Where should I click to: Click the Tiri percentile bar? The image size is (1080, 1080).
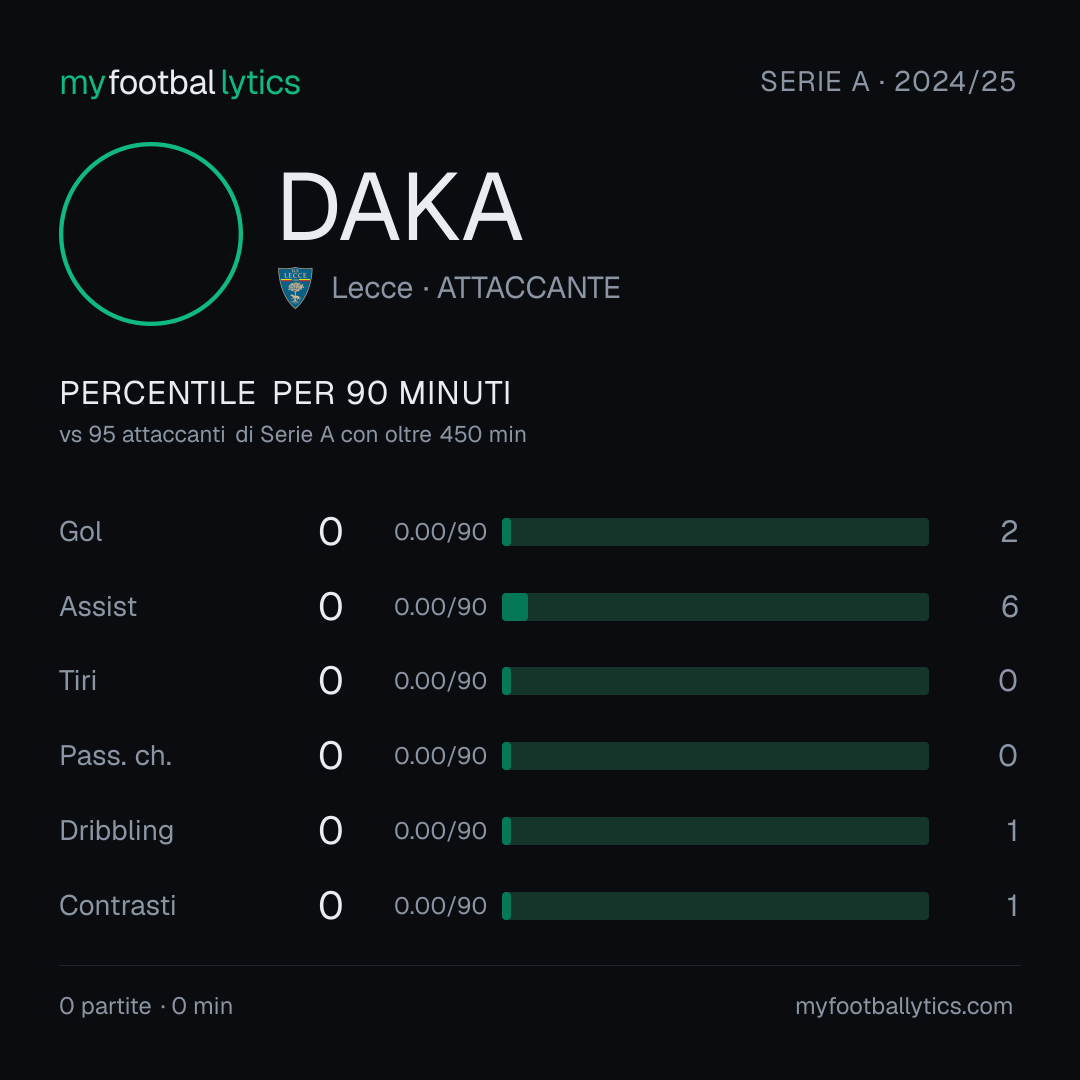(x=715, y=681)
